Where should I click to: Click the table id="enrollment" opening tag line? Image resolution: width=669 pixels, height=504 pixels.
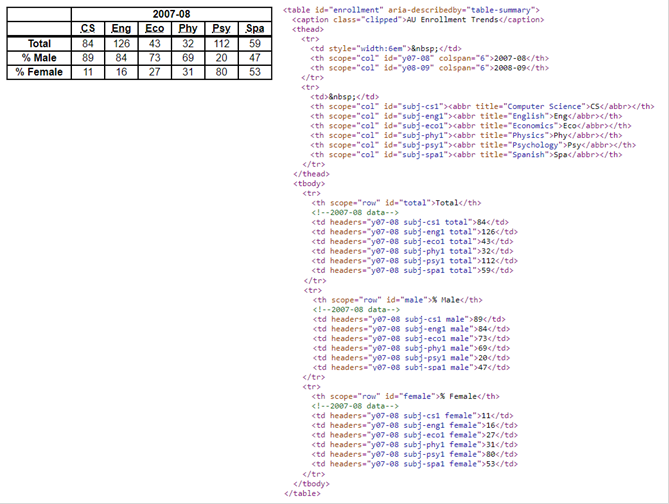tap(411, 10)
